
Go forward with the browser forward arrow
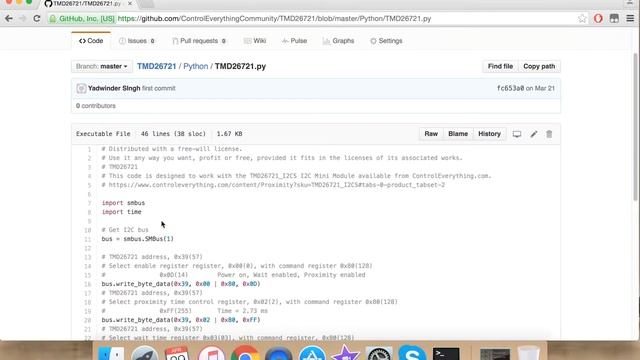click(x=23, y=18)
